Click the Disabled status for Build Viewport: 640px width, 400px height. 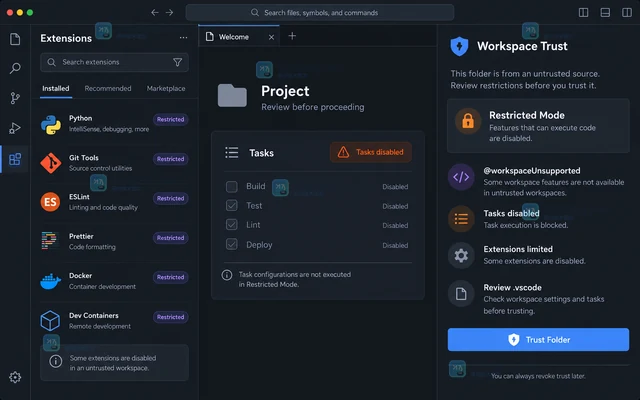click(x=395, y=187)
